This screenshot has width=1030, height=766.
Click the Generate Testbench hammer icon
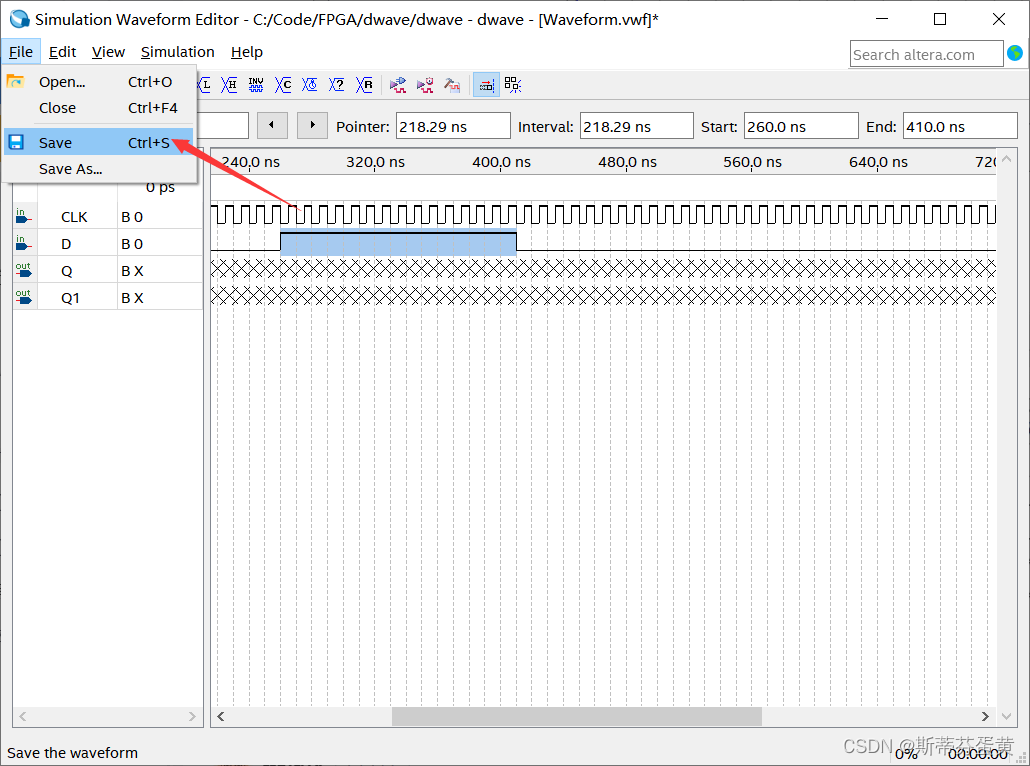(x=452, y=85)
